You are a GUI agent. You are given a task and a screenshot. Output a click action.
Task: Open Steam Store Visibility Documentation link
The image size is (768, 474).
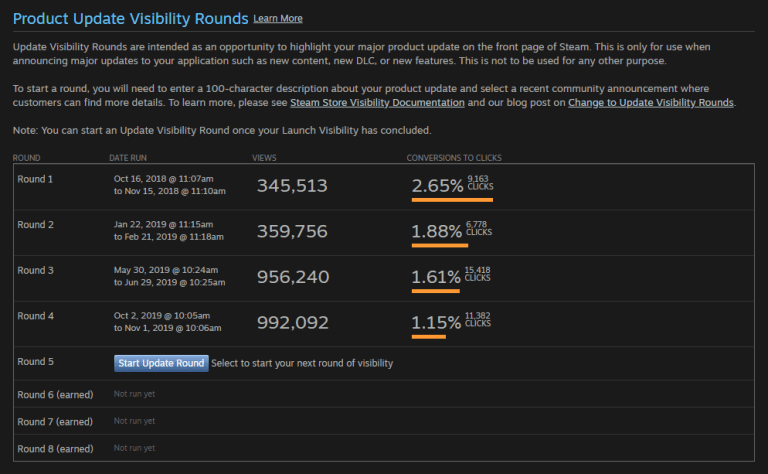[x=388, y=103]
